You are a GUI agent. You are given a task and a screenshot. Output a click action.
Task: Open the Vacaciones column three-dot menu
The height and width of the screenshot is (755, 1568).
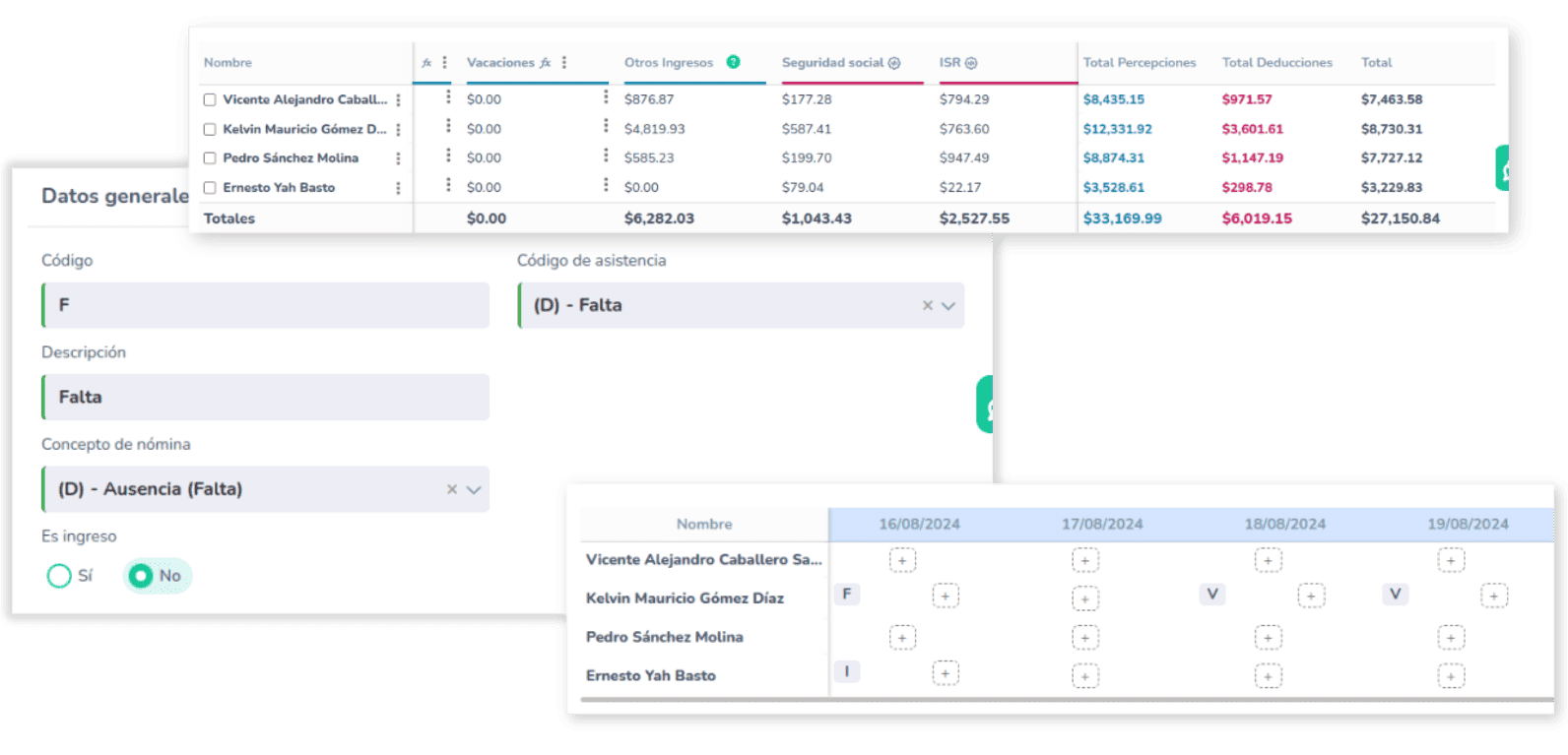564,62
